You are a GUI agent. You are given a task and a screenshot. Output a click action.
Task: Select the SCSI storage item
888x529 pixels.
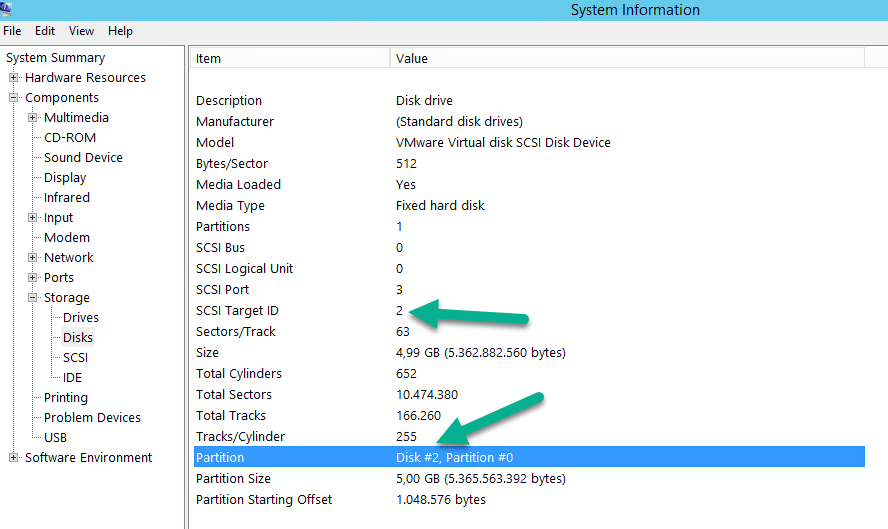click(x=77, y=358)
